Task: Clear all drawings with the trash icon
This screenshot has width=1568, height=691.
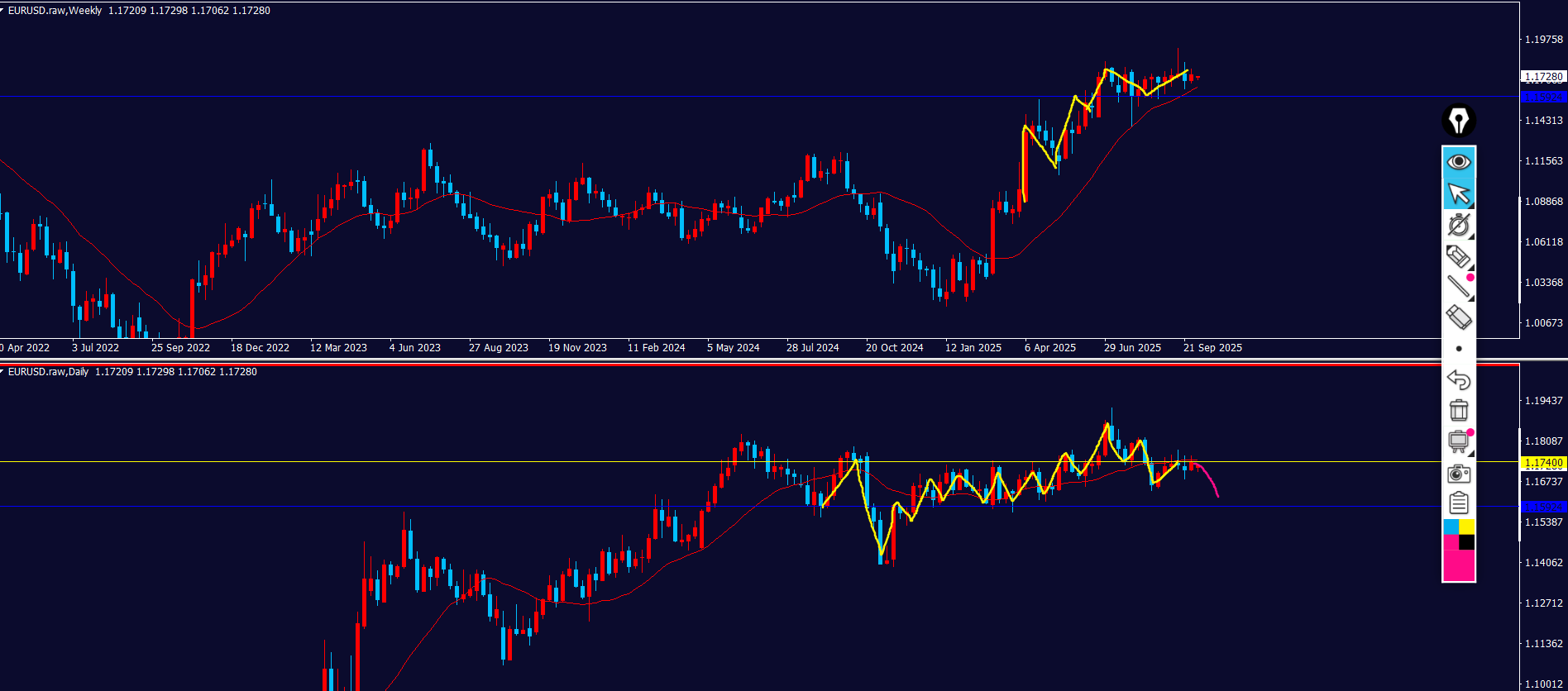Action: pos(1459,410)
